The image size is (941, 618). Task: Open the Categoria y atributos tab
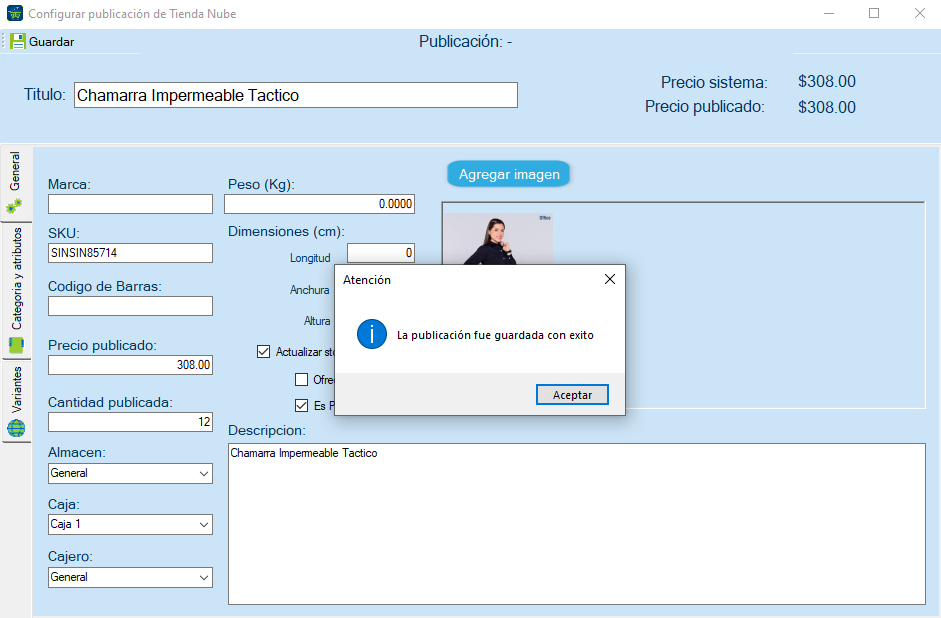pos(16,291)
